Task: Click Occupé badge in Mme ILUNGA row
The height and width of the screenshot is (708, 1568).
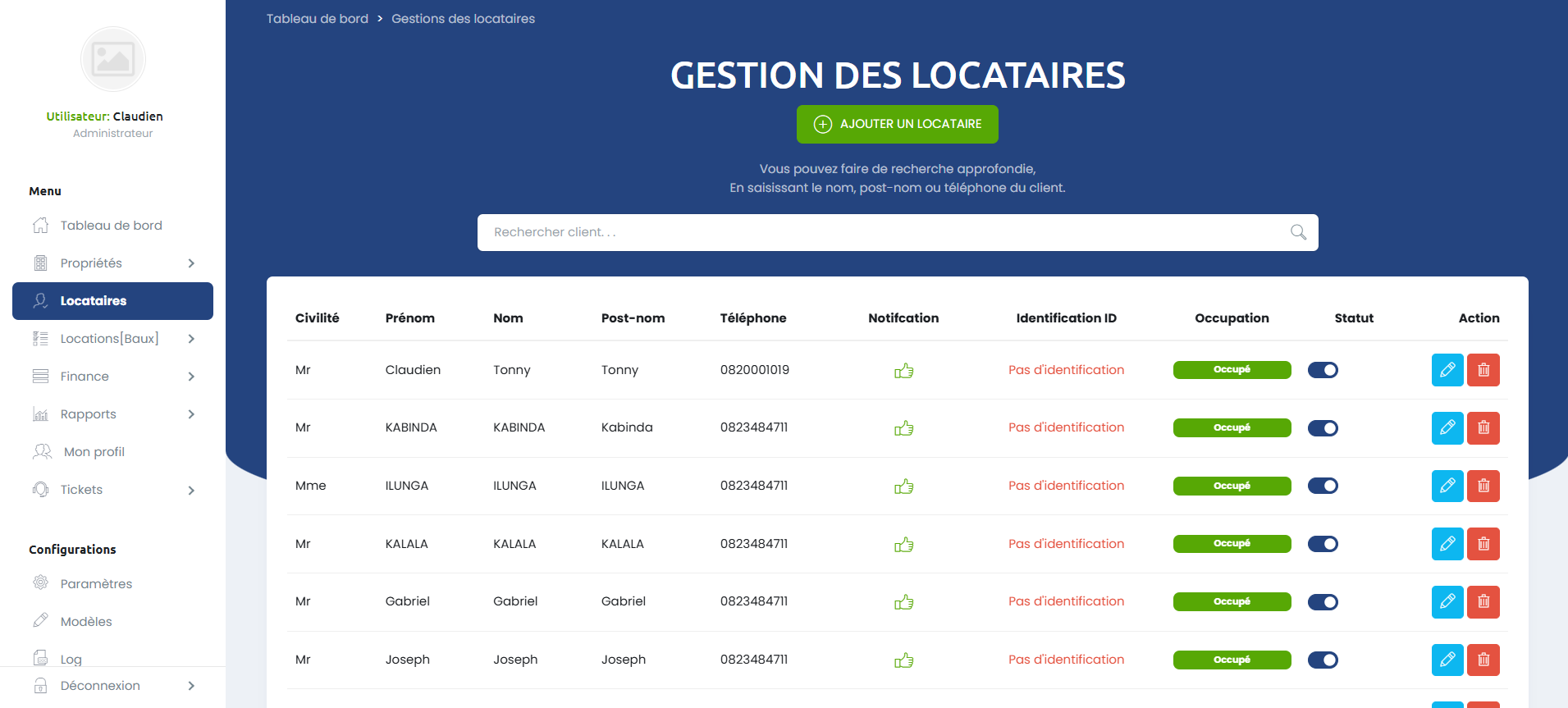Action: pyautogui.click(x=1232, y=486)
